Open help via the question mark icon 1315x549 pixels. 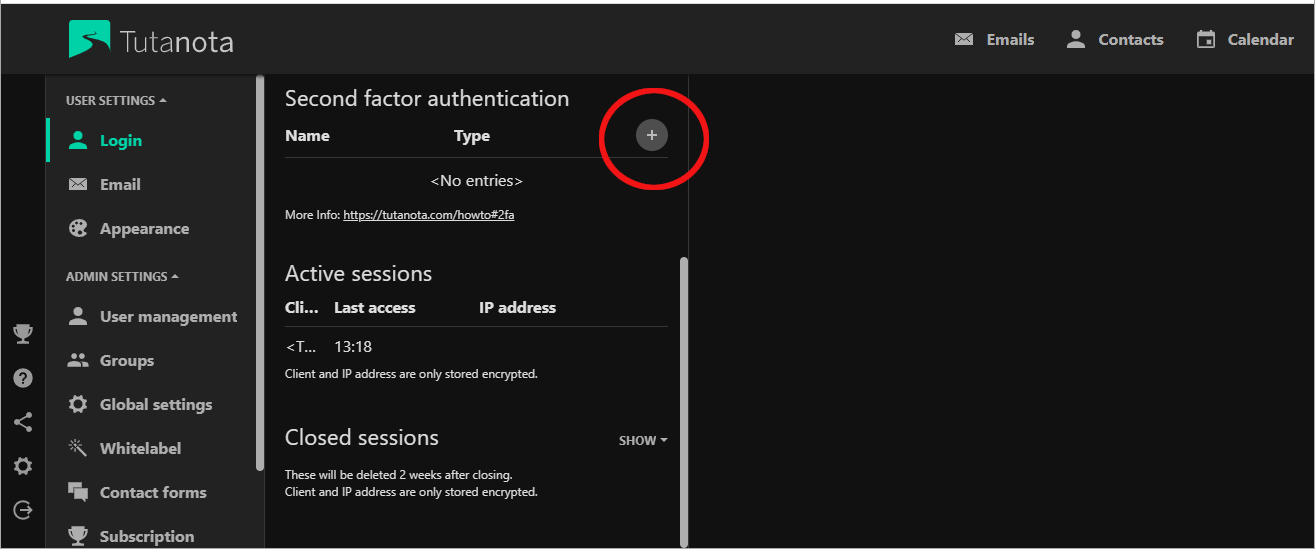click(x=22, y=378)
